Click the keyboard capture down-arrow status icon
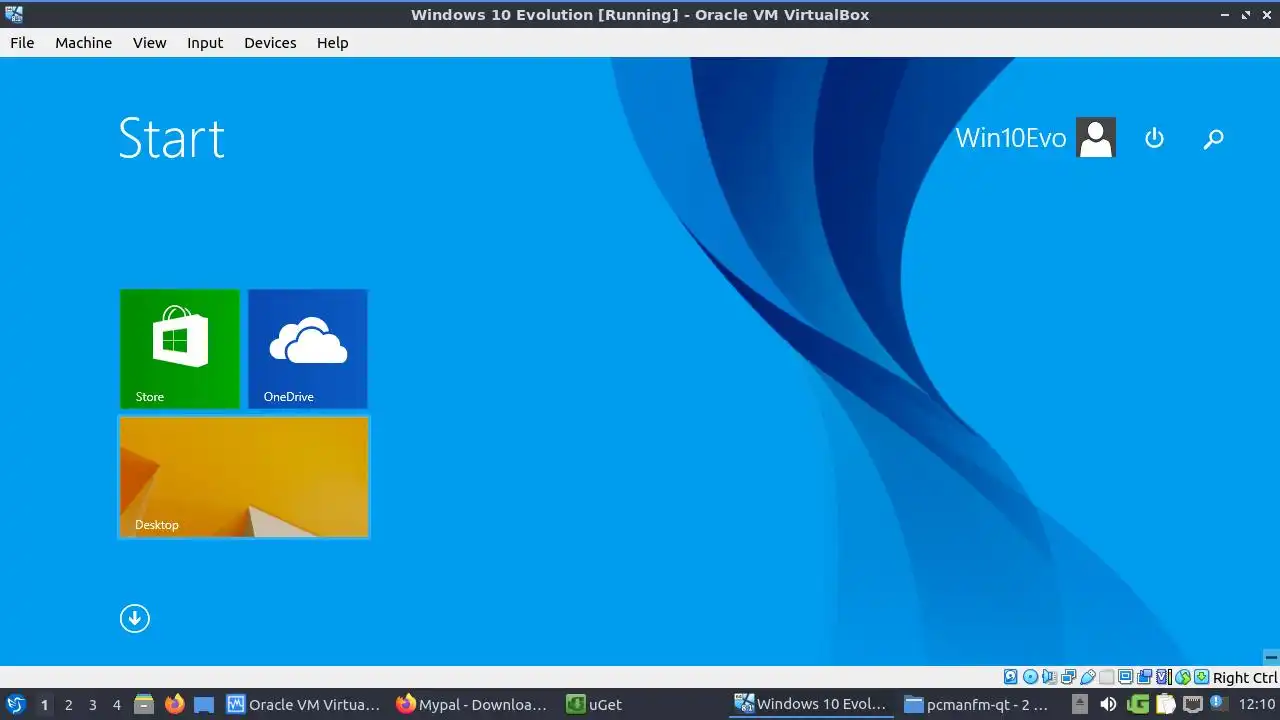The image size is (1280, 720). tap(1202, 678)
